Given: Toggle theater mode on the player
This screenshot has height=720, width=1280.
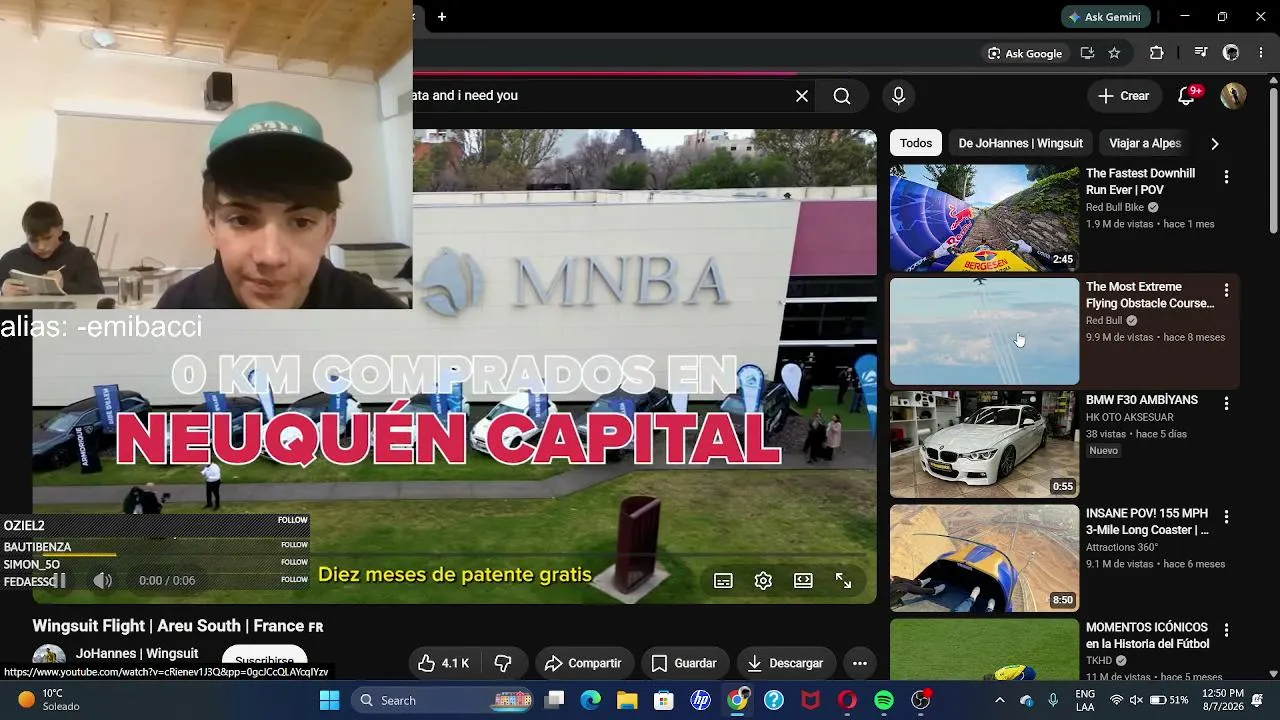Looking at the screenshot, I should coord(803,581).
